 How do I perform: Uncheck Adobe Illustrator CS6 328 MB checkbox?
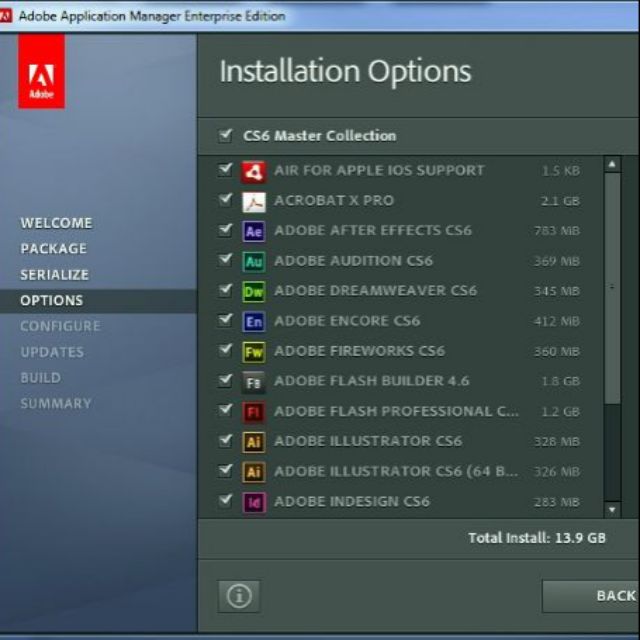click(x=225, y=440)
